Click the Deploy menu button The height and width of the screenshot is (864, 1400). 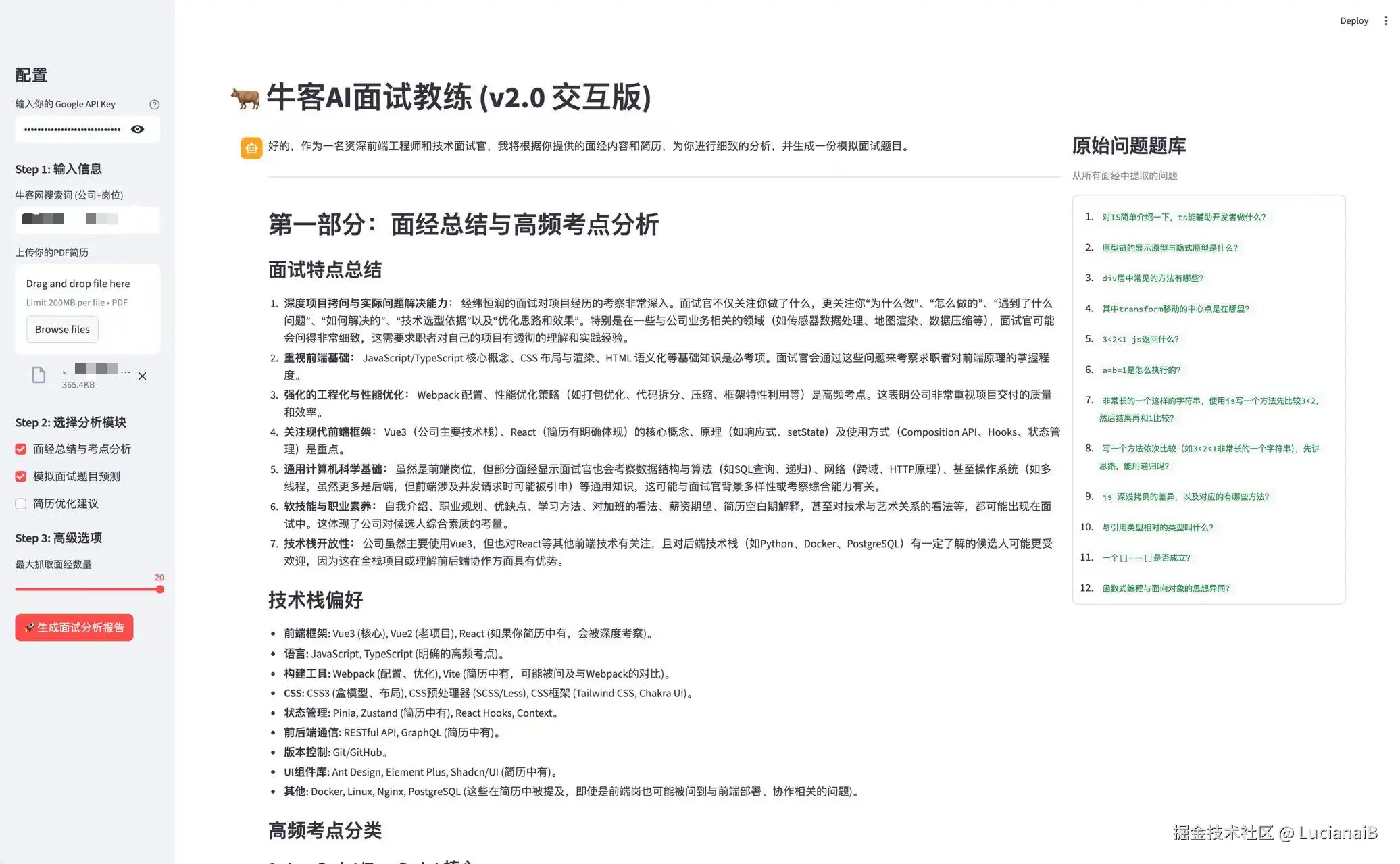[1353, 21]
